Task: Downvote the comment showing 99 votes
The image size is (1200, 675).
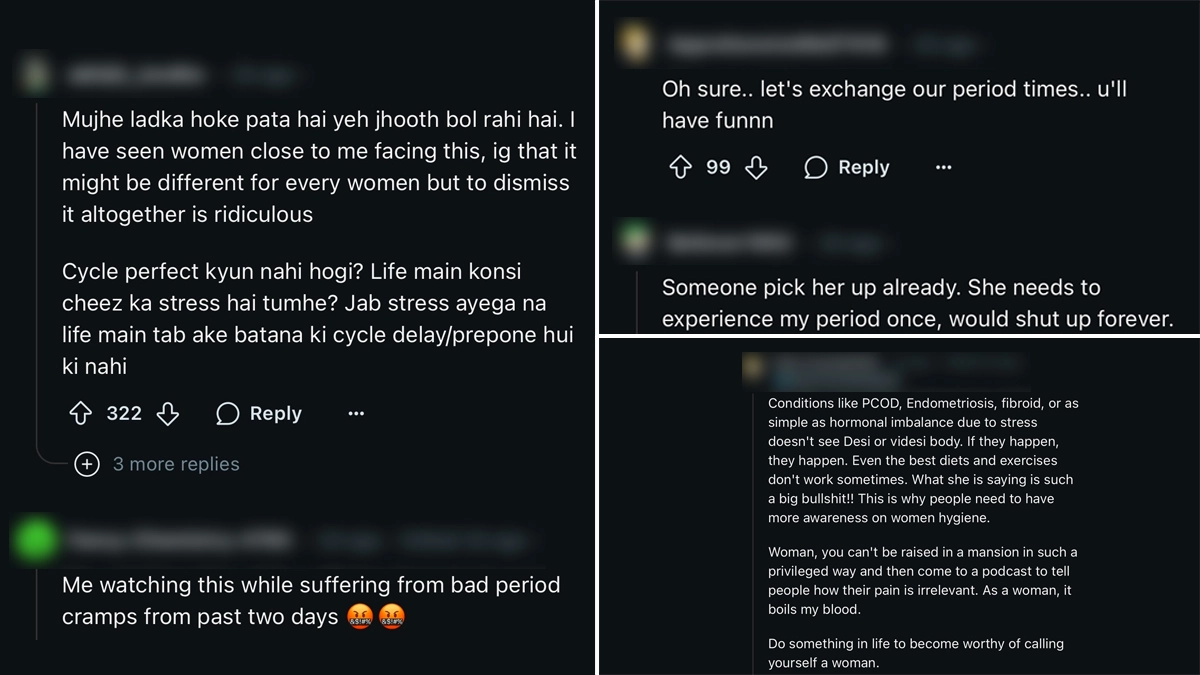Action: pyautogui.click(x=756, y=167)
